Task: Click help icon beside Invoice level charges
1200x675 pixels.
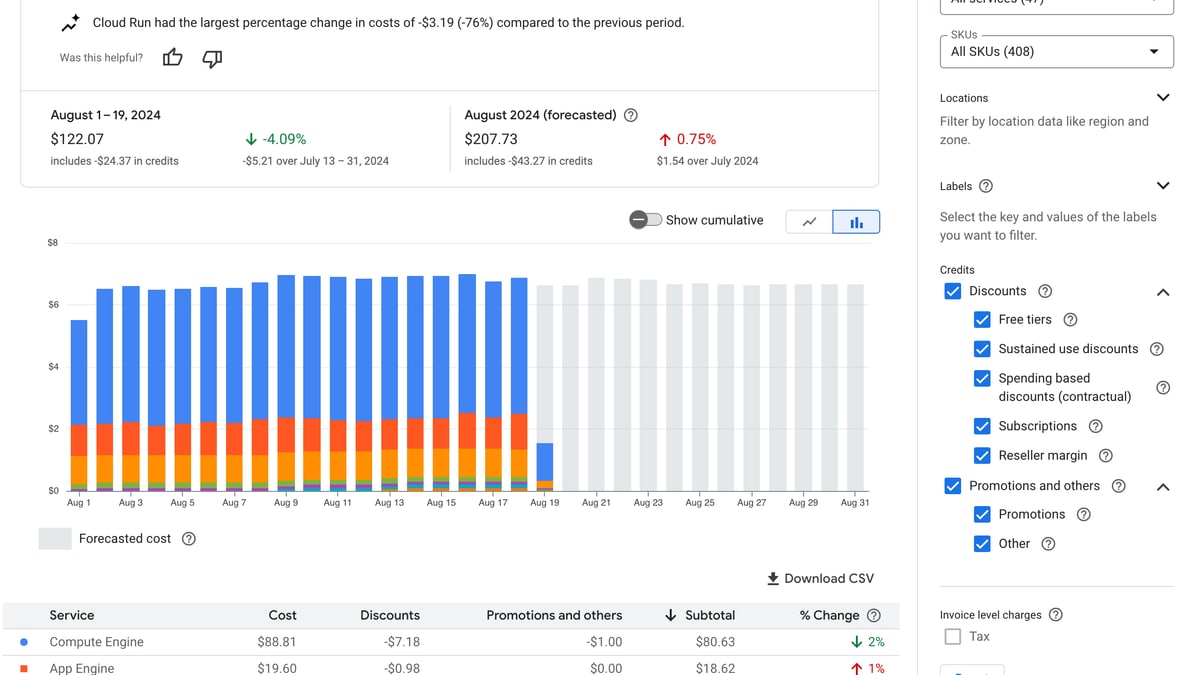Action: coord(1056,615)
